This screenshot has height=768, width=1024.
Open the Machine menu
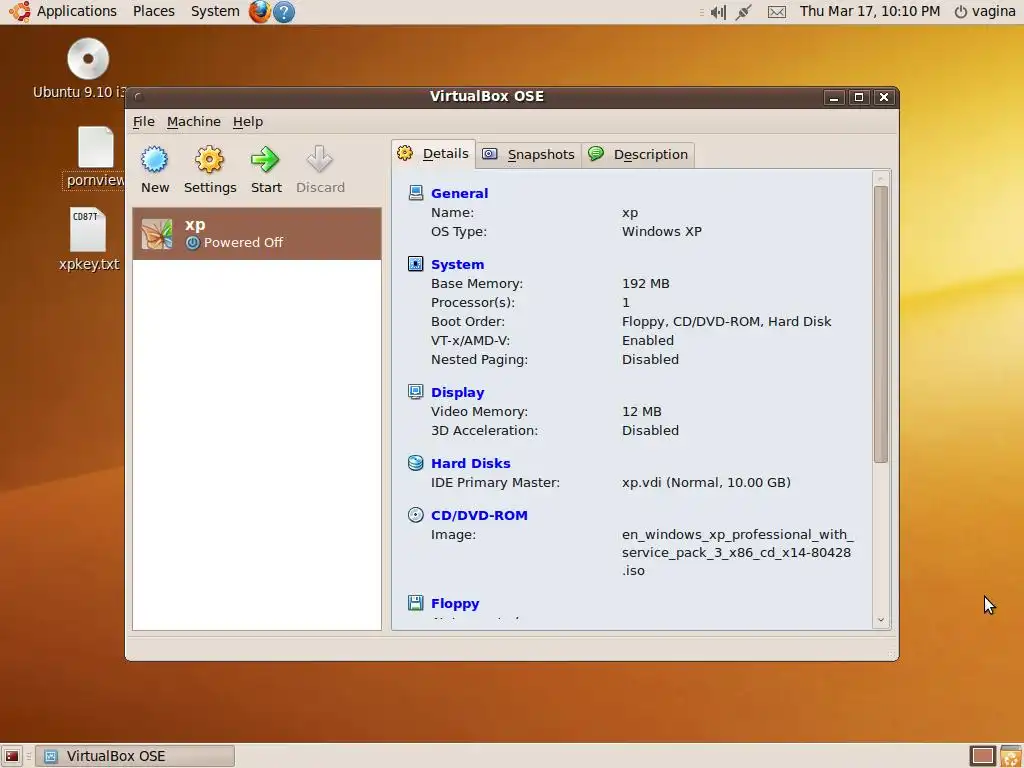(194, 121)
